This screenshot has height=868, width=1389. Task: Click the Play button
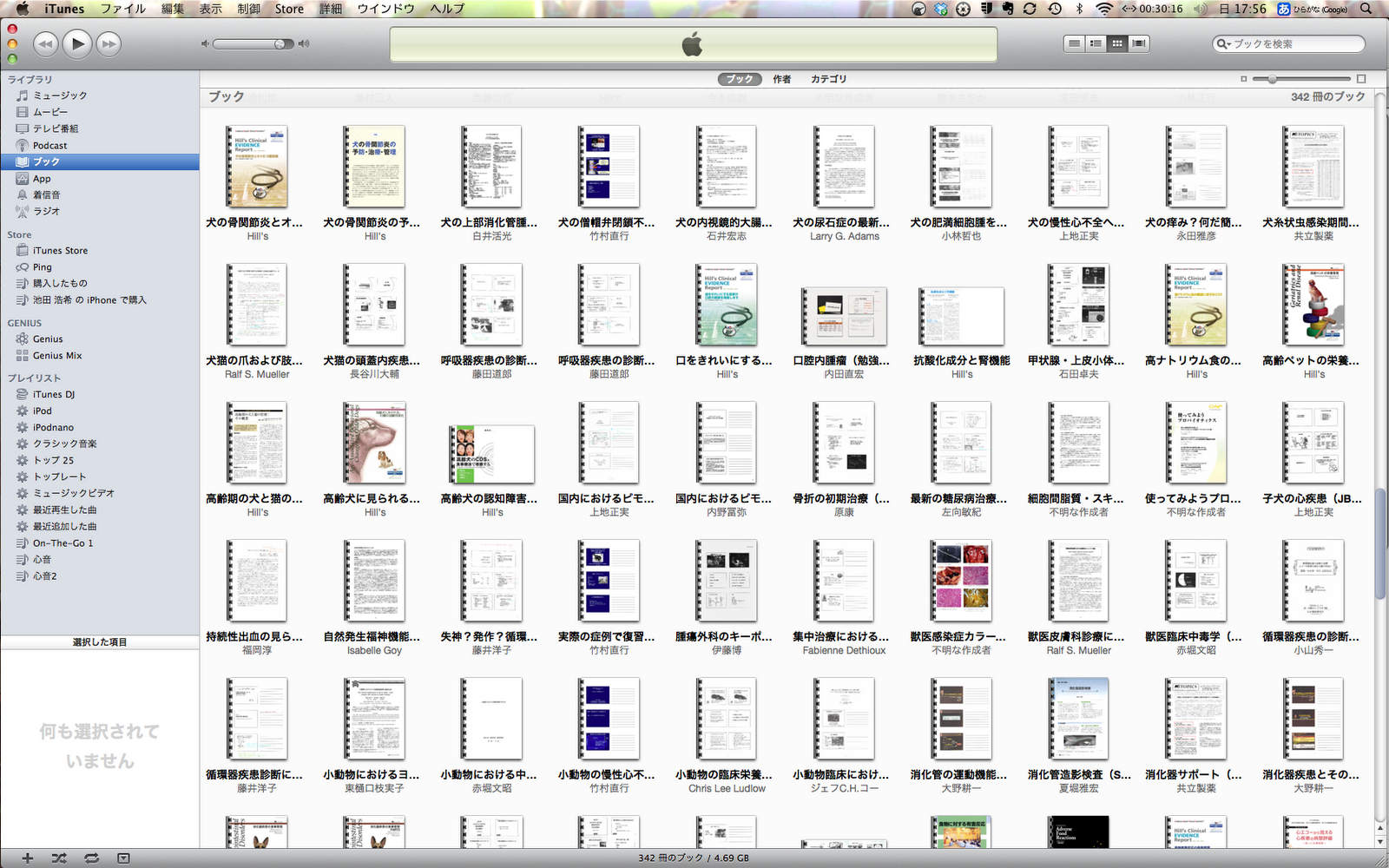(77, 43)
